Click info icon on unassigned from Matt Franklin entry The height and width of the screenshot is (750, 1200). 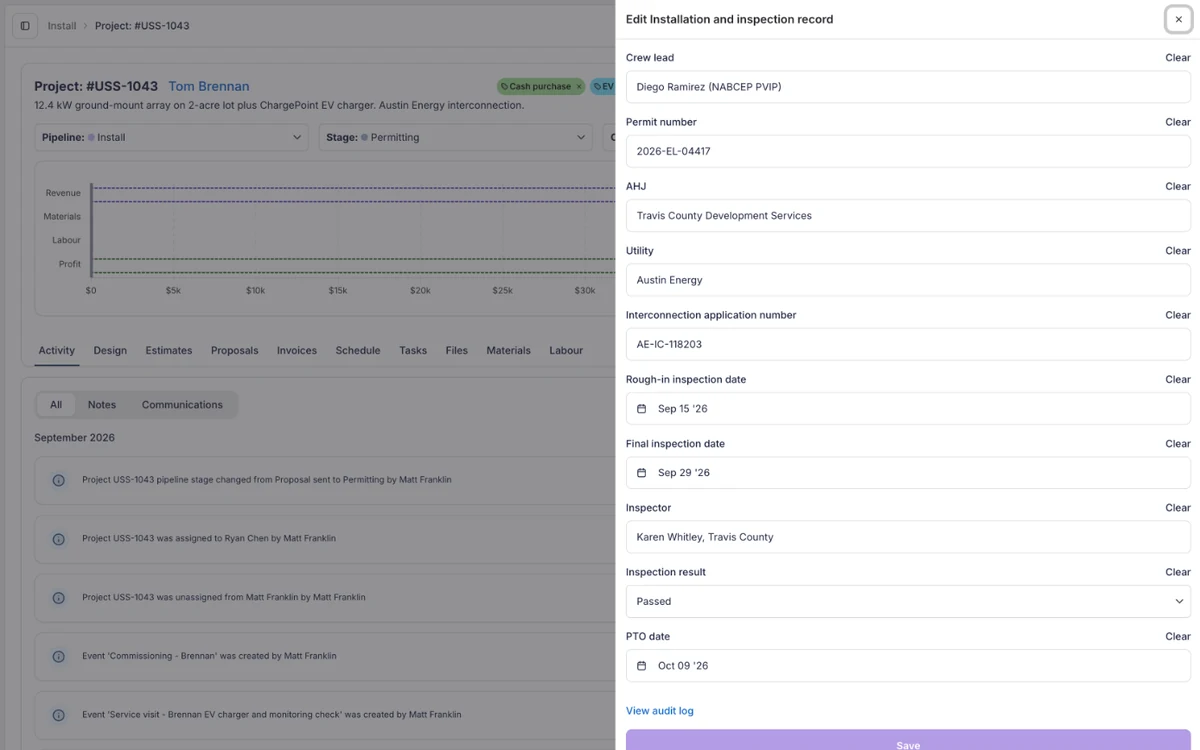tap(59, 598)
